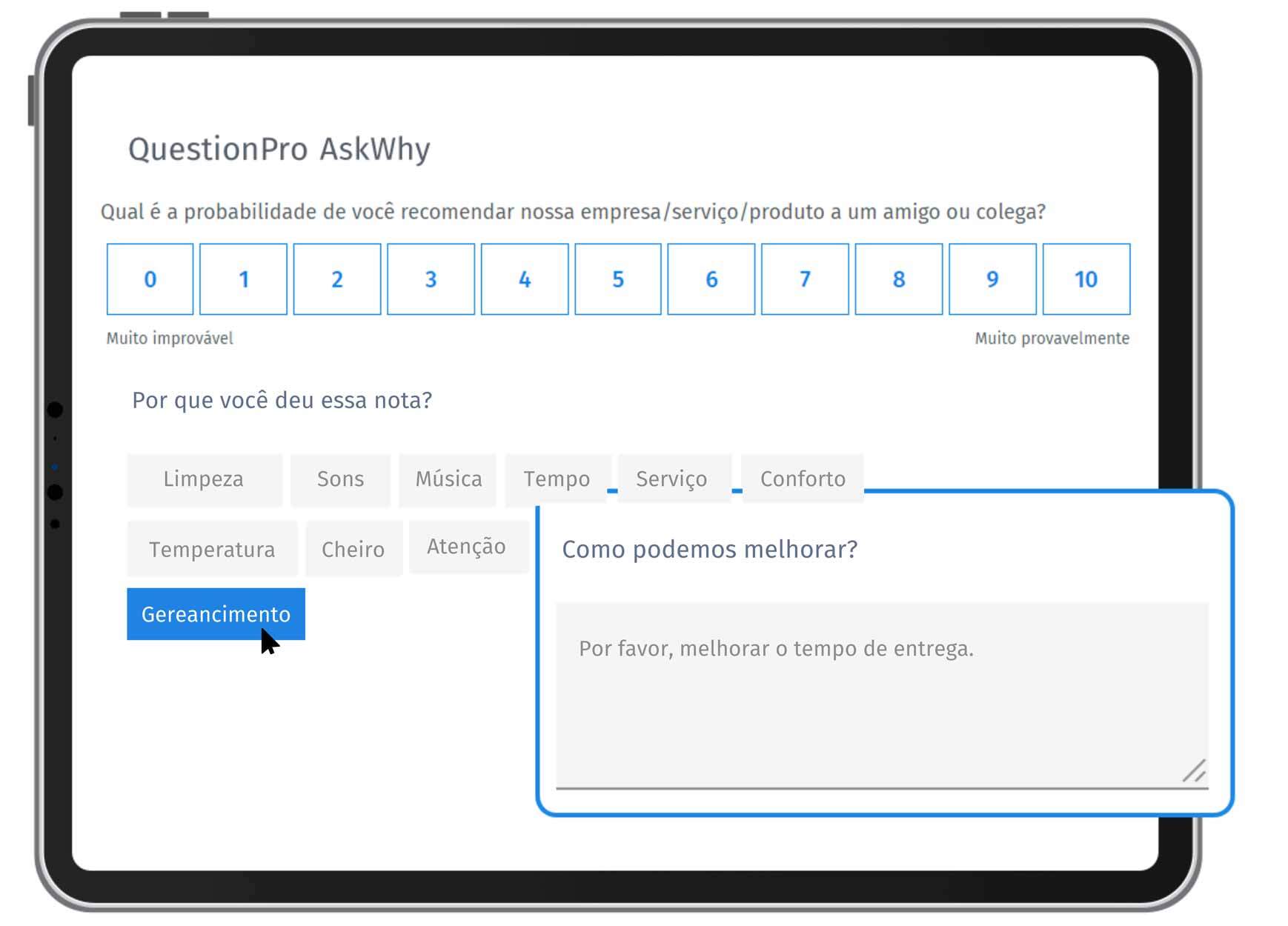1288x926 pixels.
Task: Pick the Conforto tag
Action: pyautogui.click(x=803, y=479)
